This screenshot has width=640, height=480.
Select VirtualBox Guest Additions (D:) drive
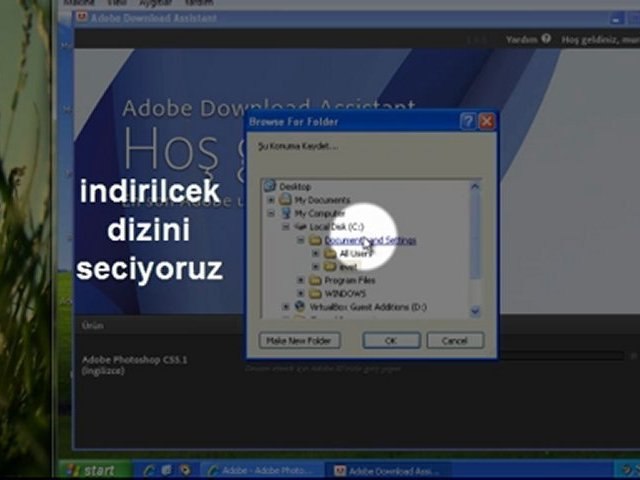(368, 307)
